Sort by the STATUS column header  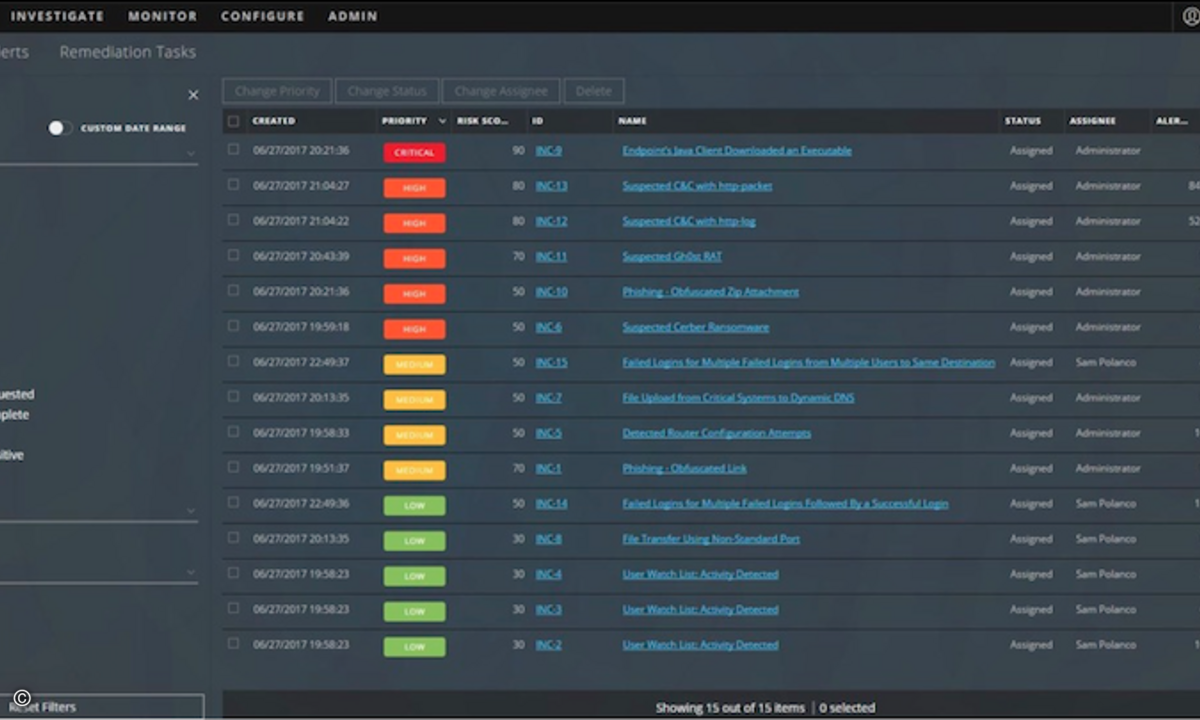[x=1023, y=121]
